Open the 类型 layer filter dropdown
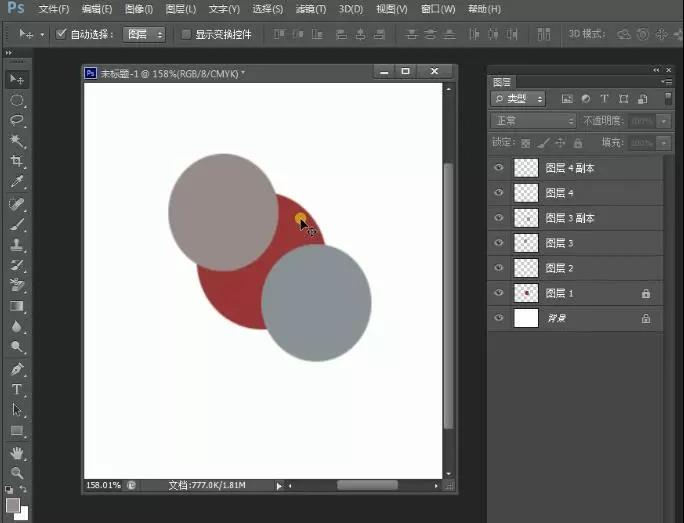The width and height of the screenshot is (684, 523). pos(518,99)
